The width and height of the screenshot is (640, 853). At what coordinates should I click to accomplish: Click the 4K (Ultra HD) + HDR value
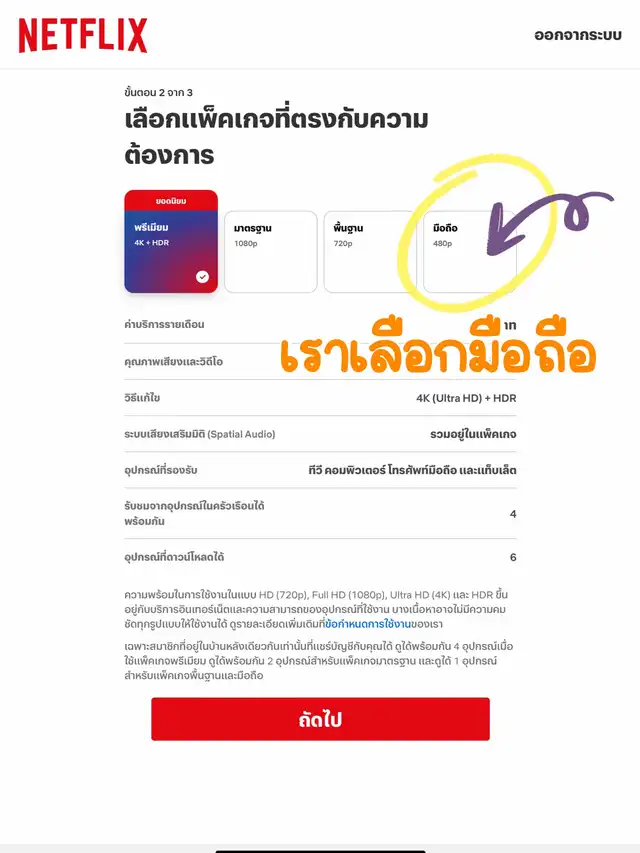click(466, 398)
